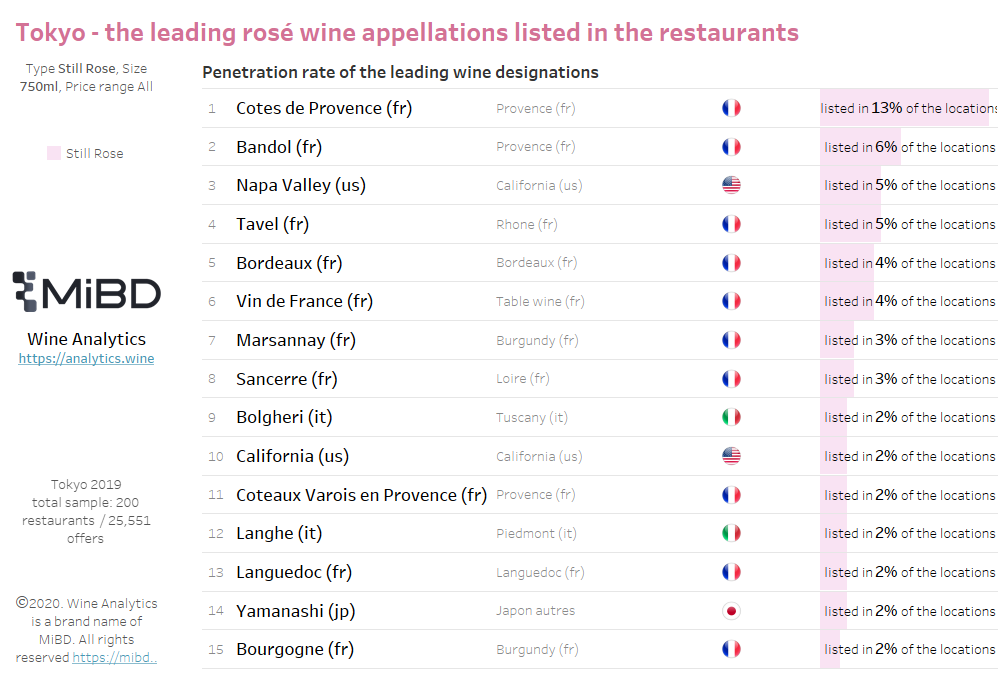Click the French flag beside Tavel (fr)
The height and width of the screenshot is (681, 1005).
[x=731, y=224]
